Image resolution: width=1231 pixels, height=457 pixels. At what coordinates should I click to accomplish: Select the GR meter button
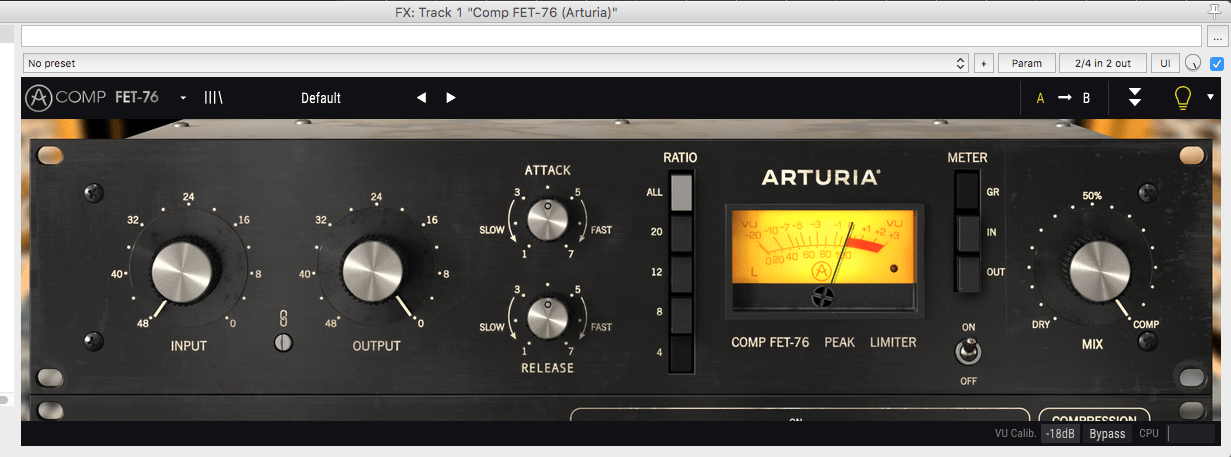click(x=967, y=190)
